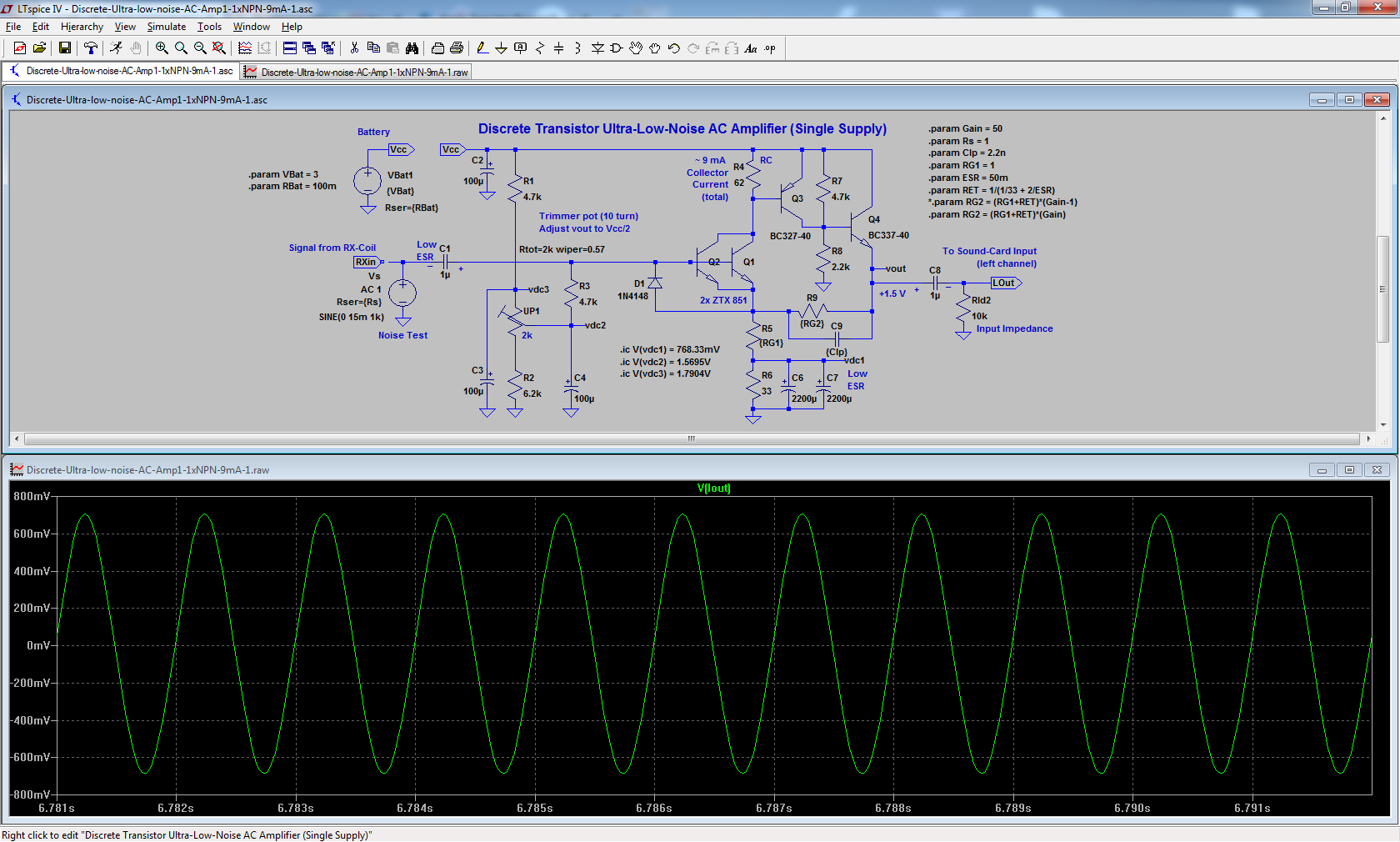Select the Move hand tool
Viewport: 1400px width, 842px height.
(636, 48)
